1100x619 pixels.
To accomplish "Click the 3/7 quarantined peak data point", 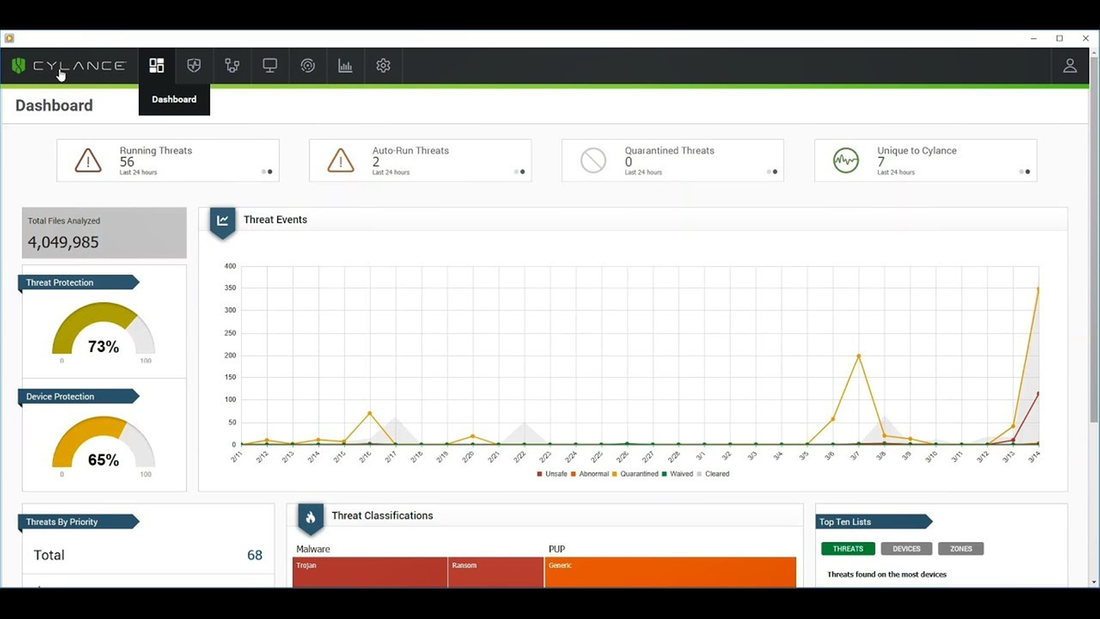I will coord(859,356).
